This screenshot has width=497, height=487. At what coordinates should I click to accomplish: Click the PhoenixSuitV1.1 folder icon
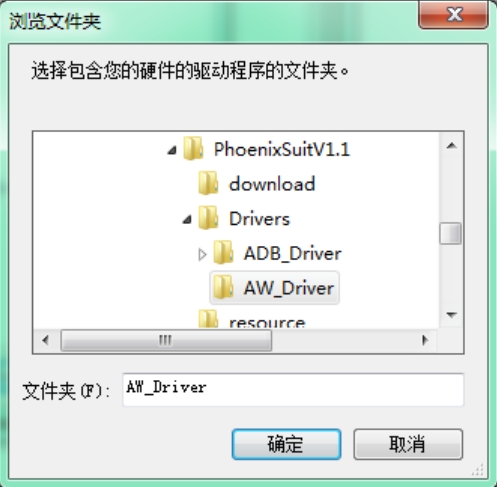coord(193,148)
